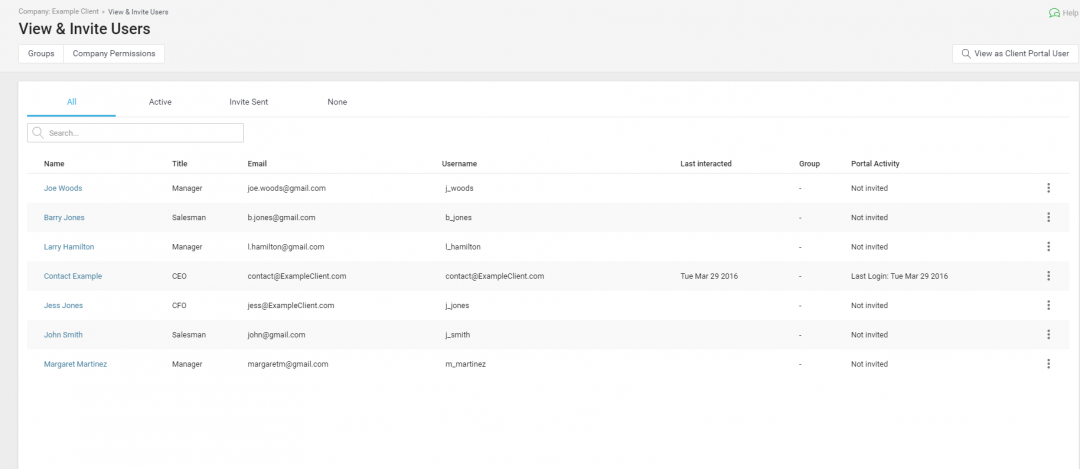Open the Larry Hamilton user link
This screenshot has width=1080, height=469.
tap(69, 247)
